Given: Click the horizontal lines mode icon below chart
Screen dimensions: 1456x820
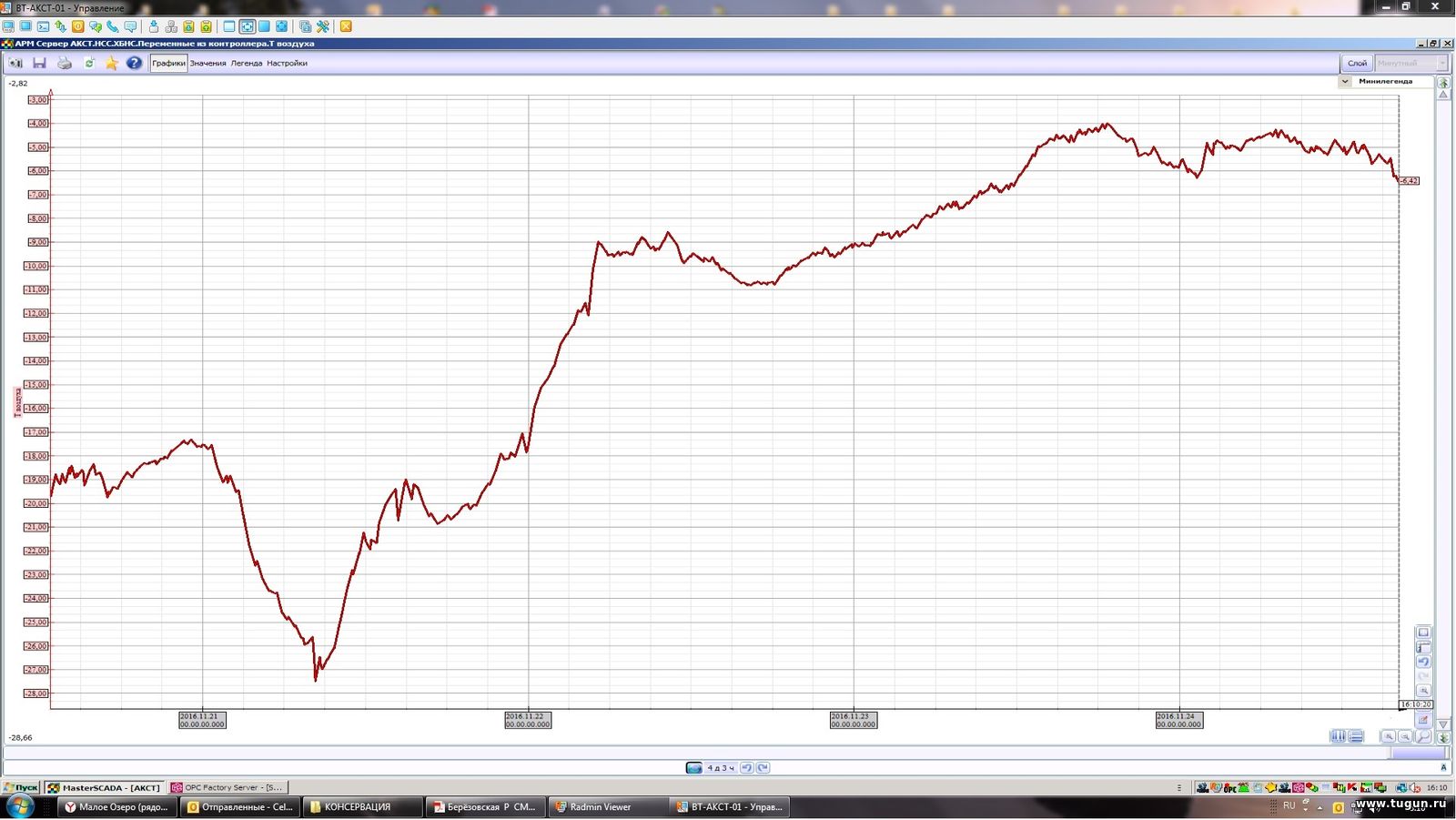Looking at the screenshot, I should [x=1356, y=736].
